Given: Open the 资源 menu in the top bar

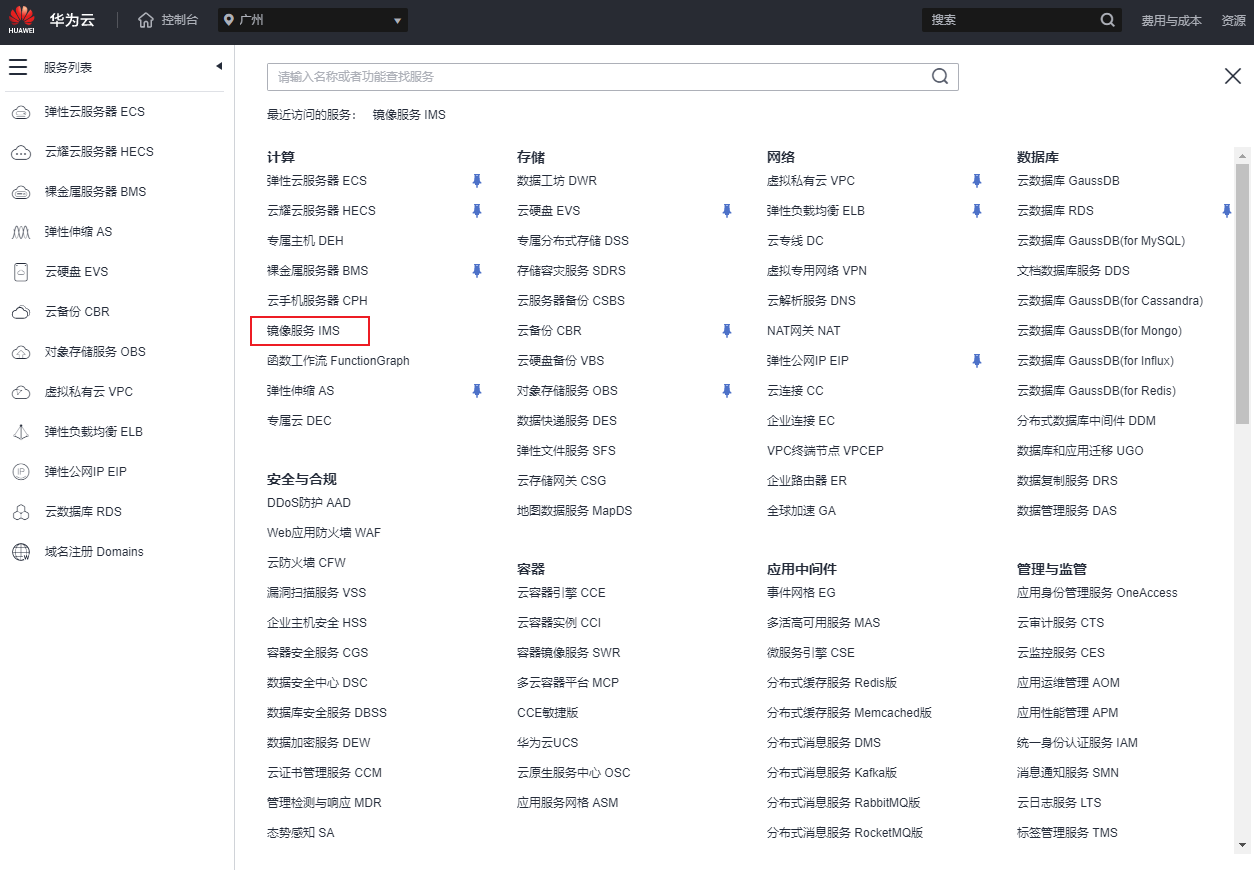Looking at the screenshot, I should pyautogui.click(x=1233, y=20).
